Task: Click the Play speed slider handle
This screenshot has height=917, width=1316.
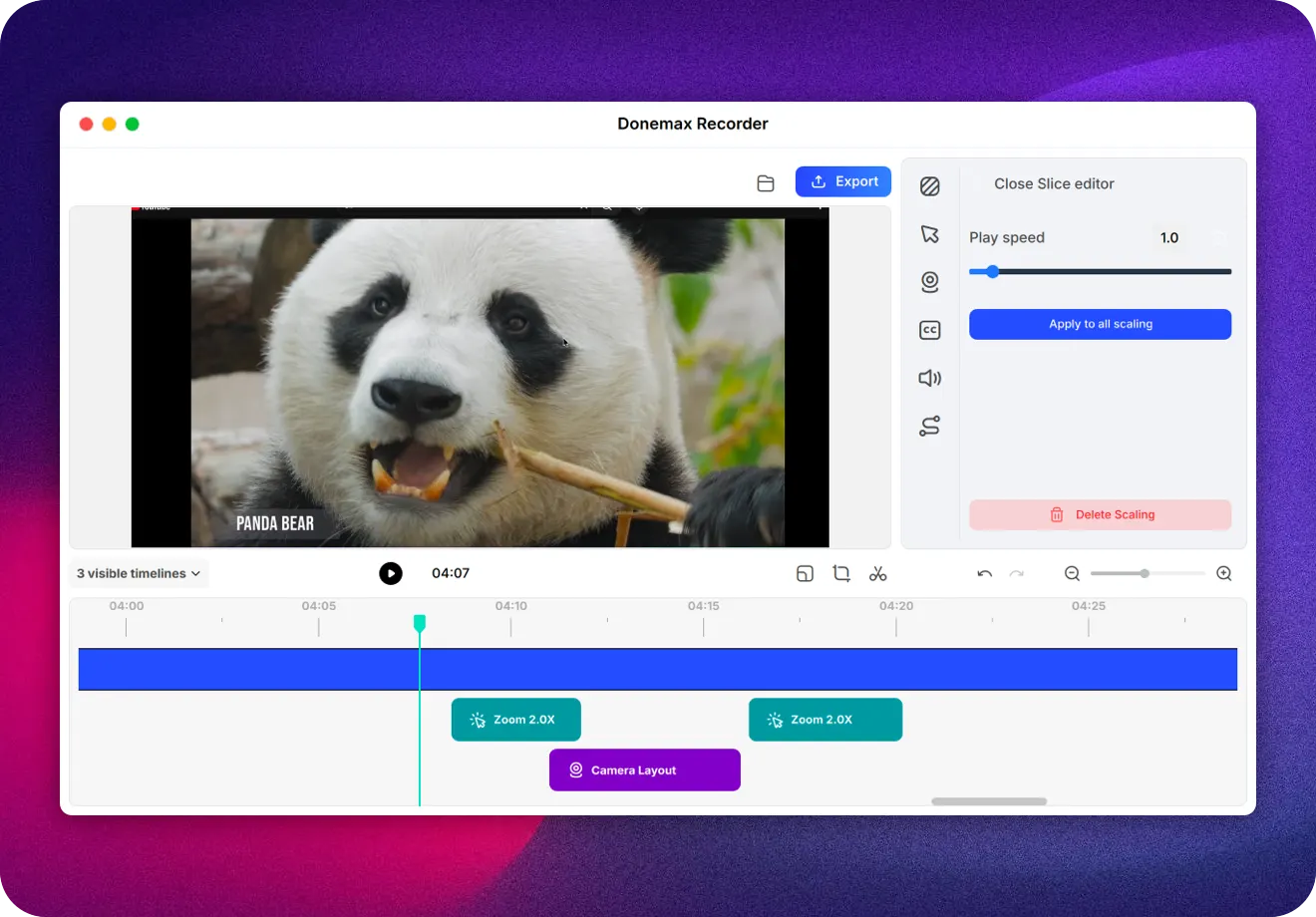Action: coord(992,271)
